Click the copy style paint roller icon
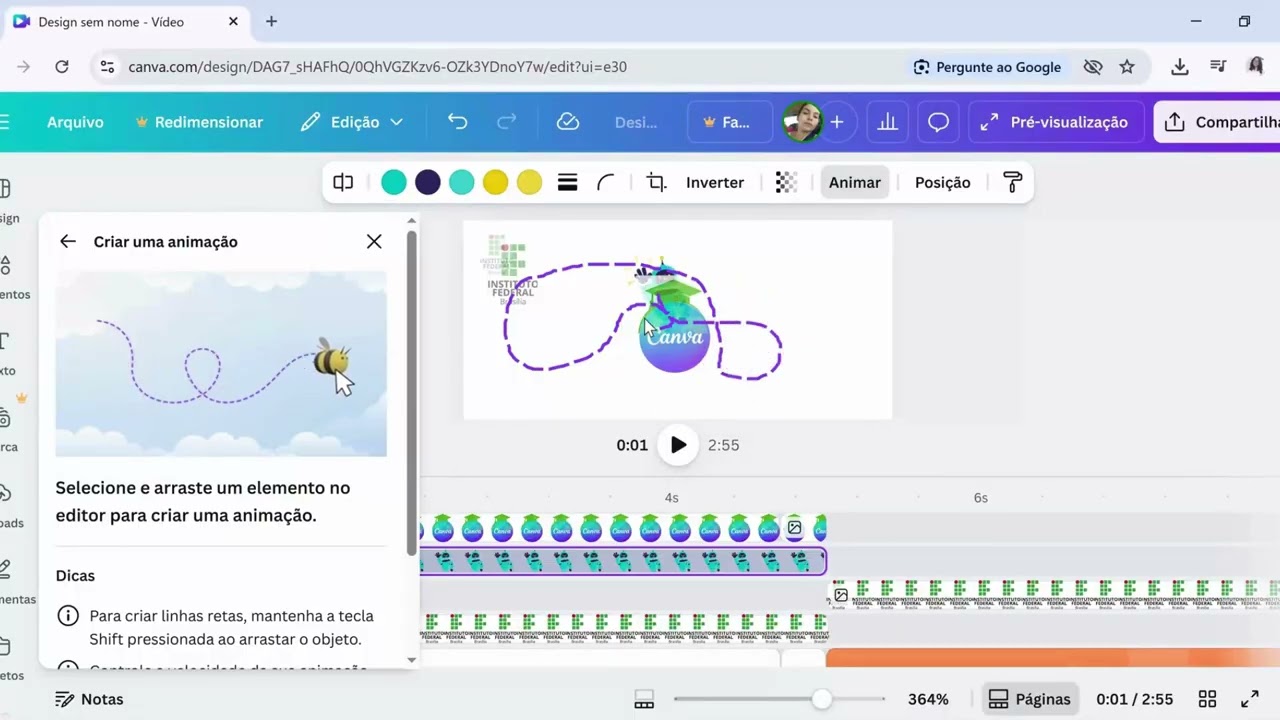Image resolution: width=1280 pixels, height=720 pixels. pyautogui.click(x=1012, y=182)
